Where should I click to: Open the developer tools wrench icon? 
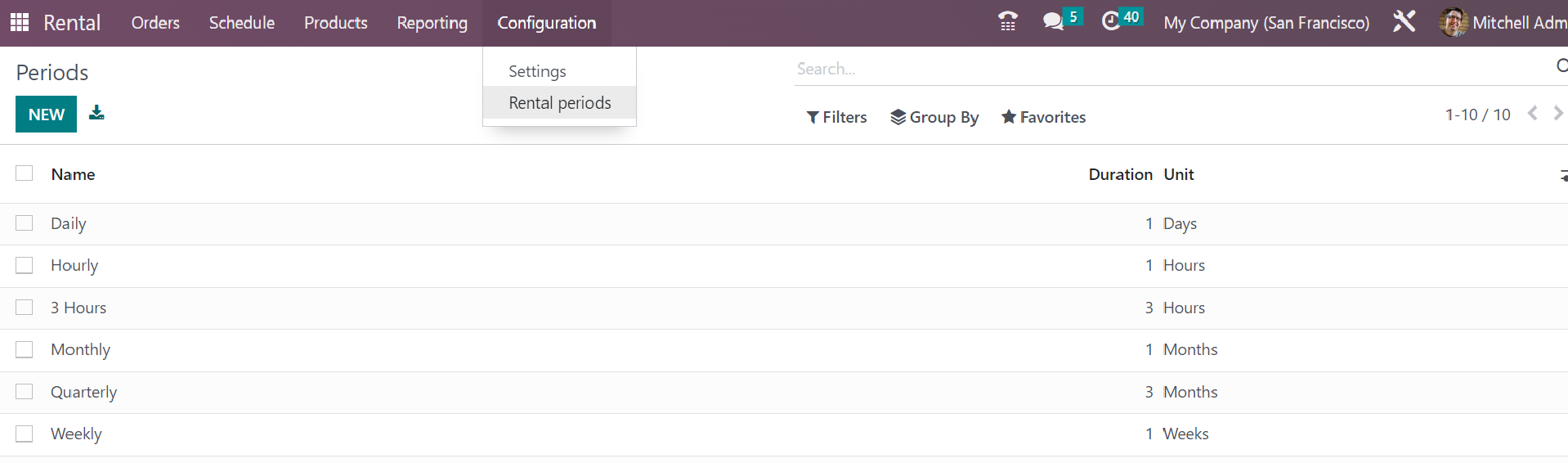point(1404,22)
